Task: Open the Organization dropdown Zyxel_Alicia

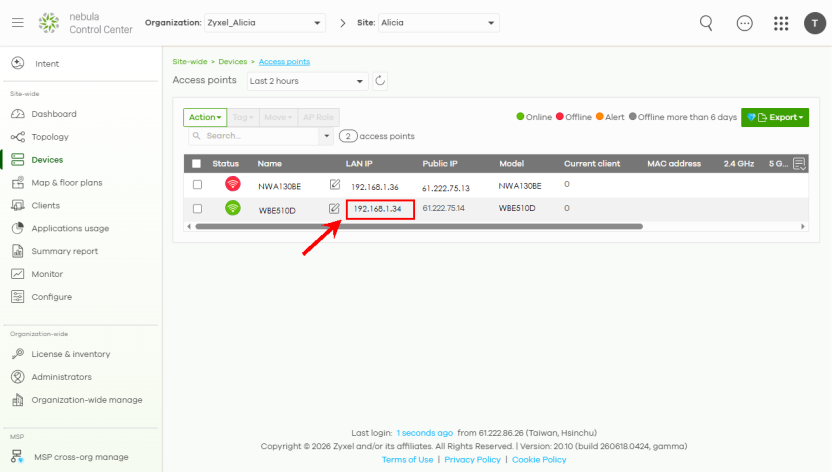Action: (x=265, y=23)
